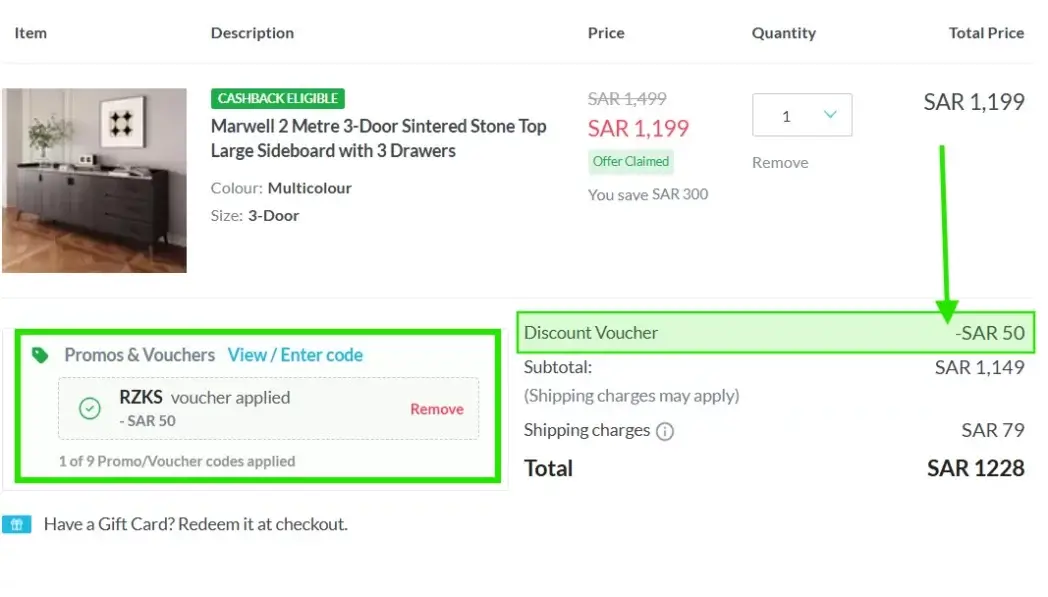The width and height of the screenshot is (1048, 597).
Task: Select the highlighted Discount Voucher row
Action: (777, 332)
